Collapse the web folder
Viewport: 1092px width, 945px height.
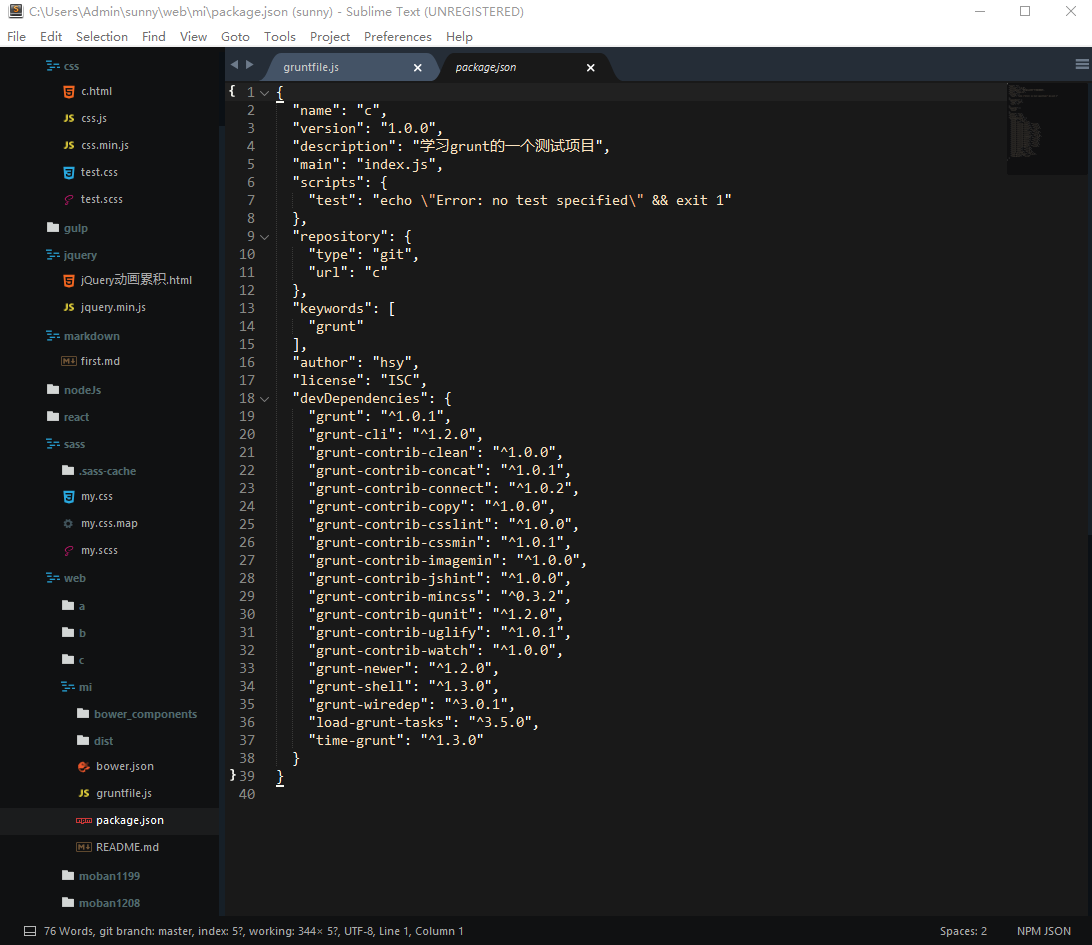click(x=53, y=578)
